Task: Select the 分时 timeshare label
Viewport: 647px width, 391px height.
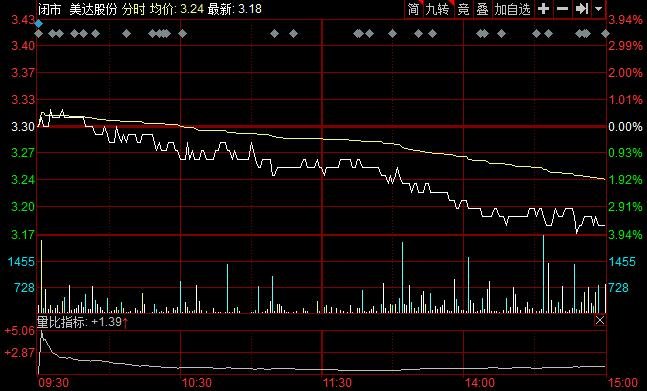Action: (x=133, y=9)
